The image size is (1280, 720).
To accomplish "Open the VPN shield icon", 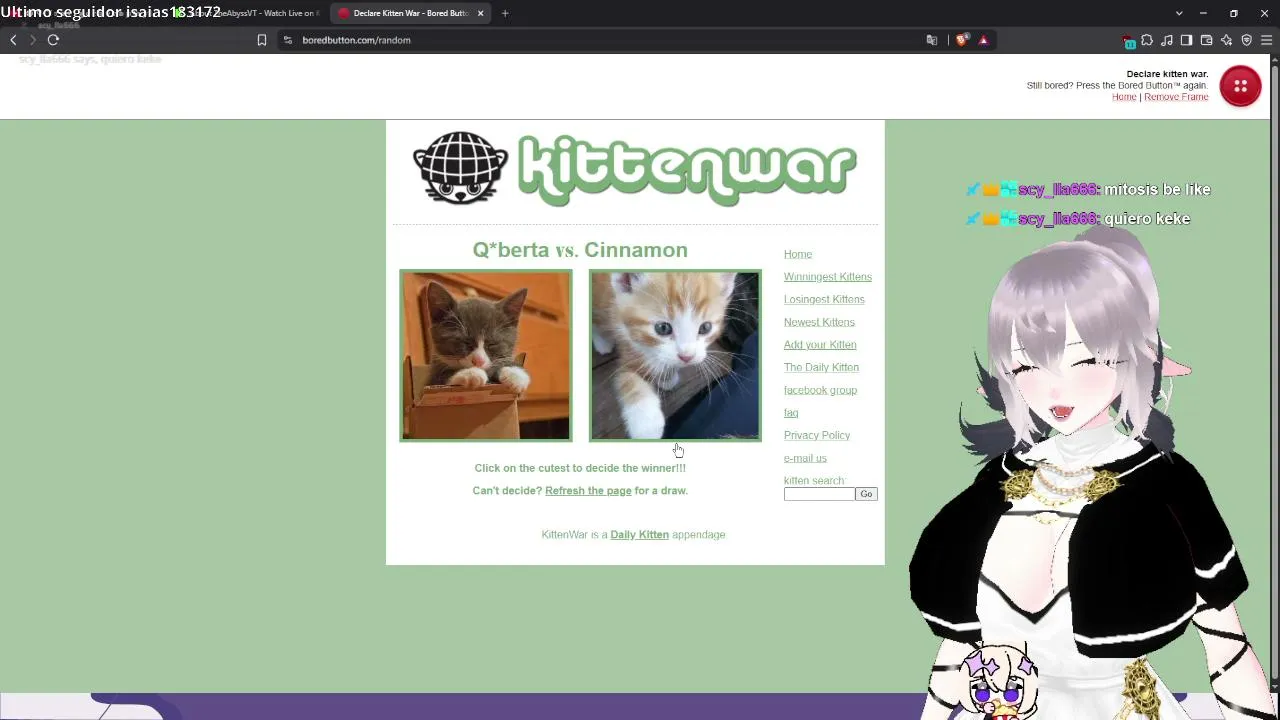I will click(1247, 40).
